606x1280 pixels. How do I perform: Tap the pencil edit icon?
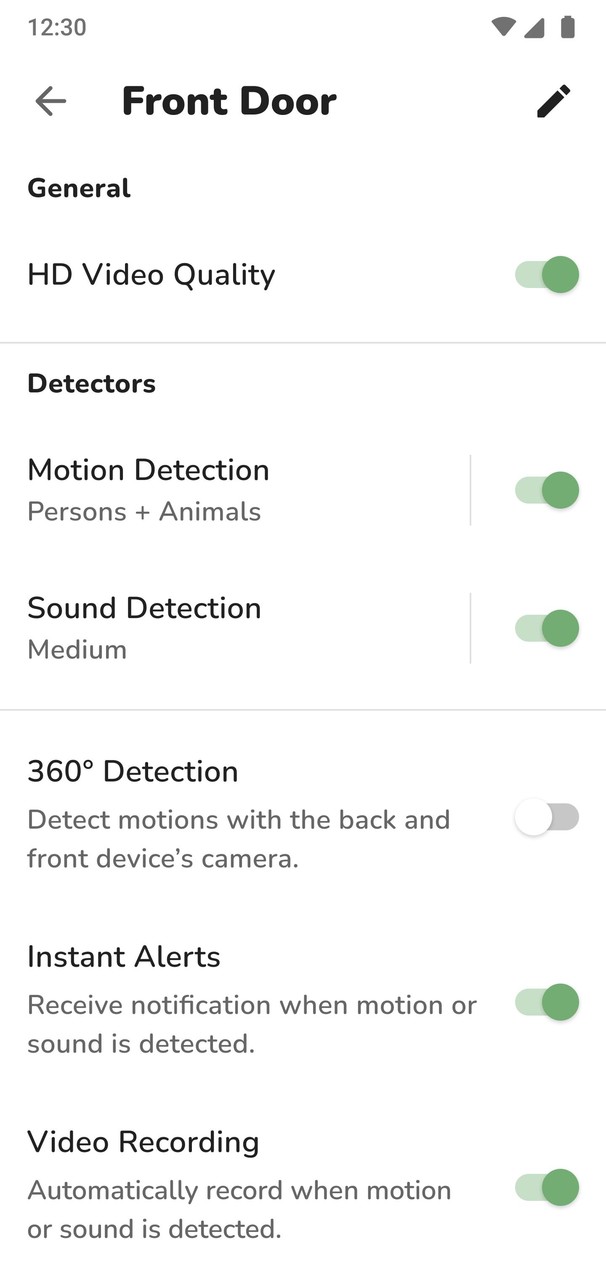[553, 101]
